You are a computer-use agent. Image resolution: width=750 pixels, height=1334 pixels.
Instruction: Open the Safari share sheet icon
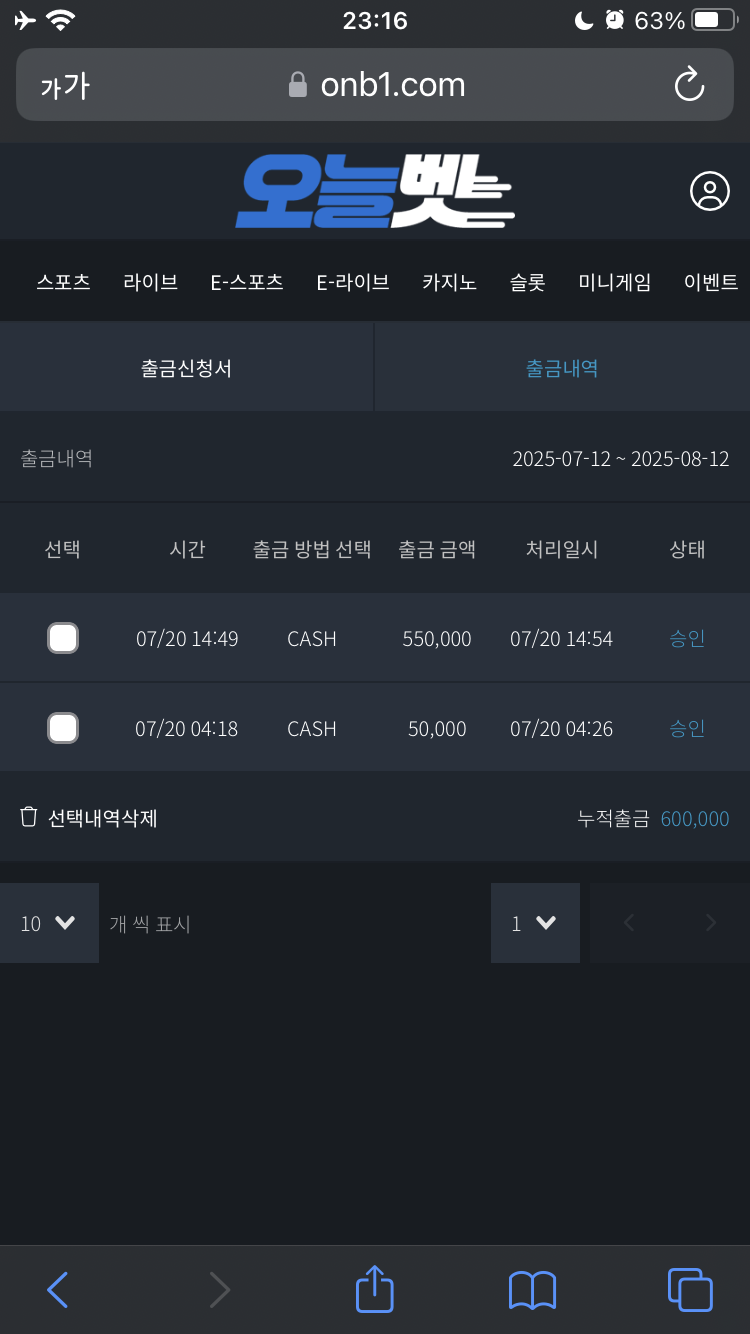click(374, 1290)
